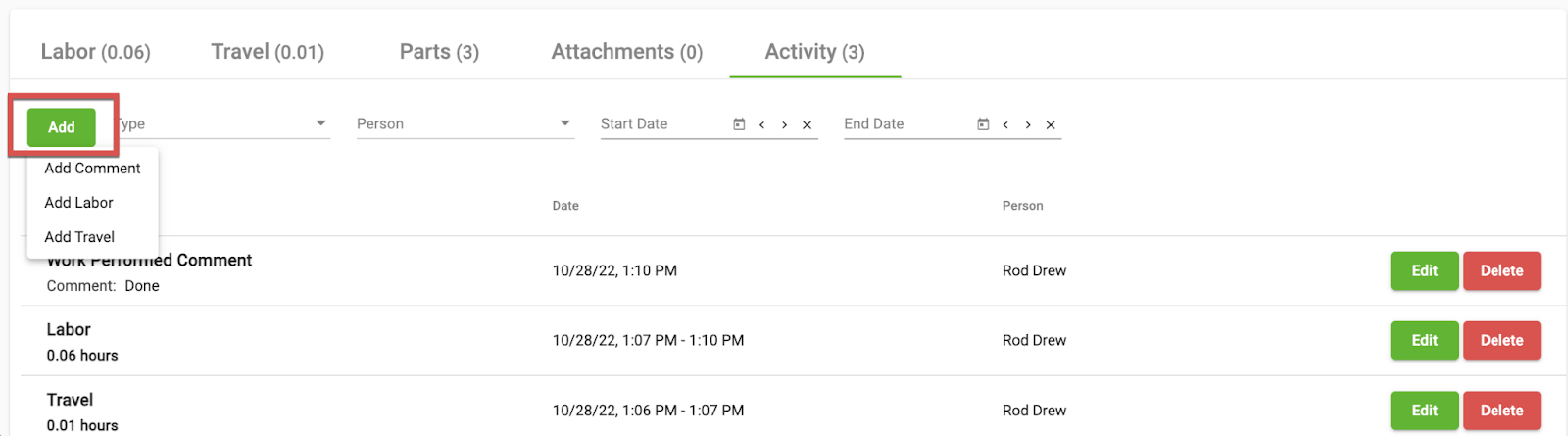Advance Start Date to next day

tap(784, 124)
